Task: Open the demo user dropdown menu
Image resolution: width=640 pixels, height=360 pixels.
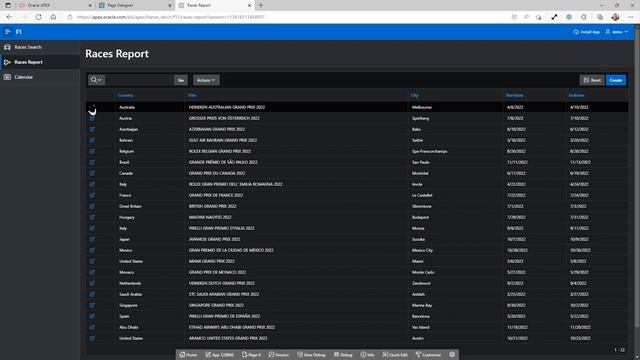Action: [617, 32]
